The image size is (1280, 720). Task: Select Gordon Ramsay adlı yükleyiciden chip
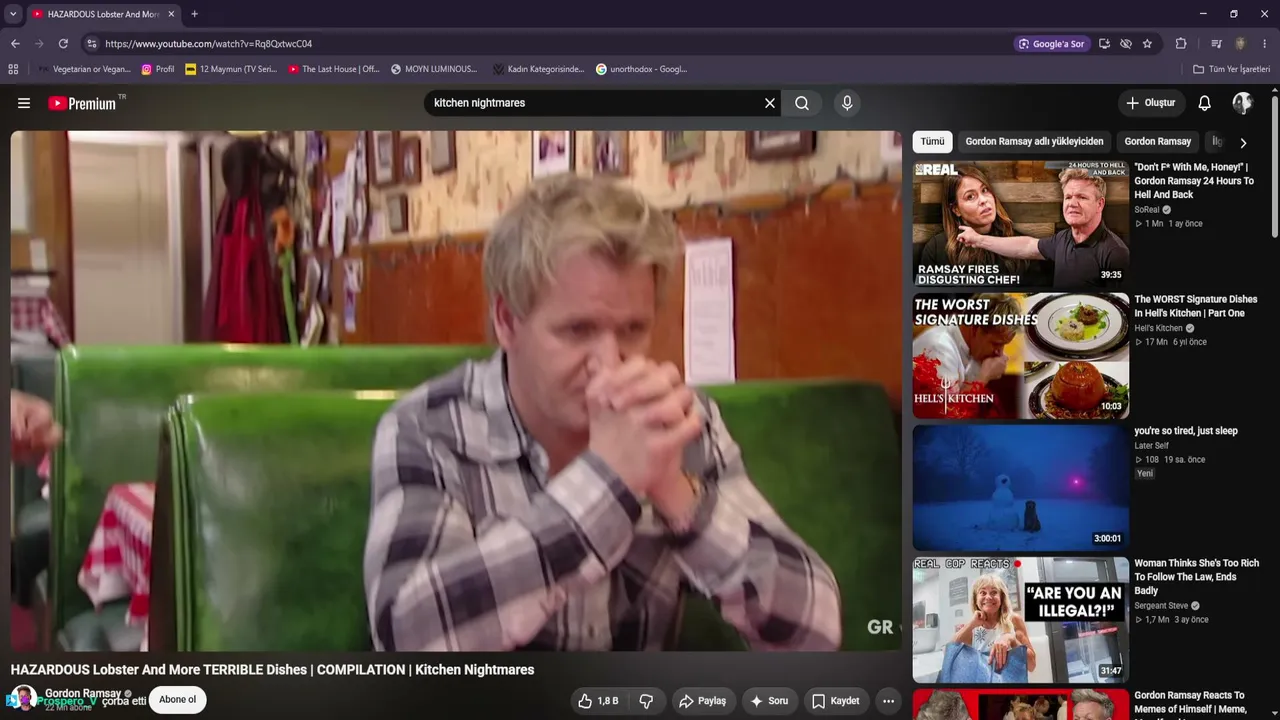1034,142
